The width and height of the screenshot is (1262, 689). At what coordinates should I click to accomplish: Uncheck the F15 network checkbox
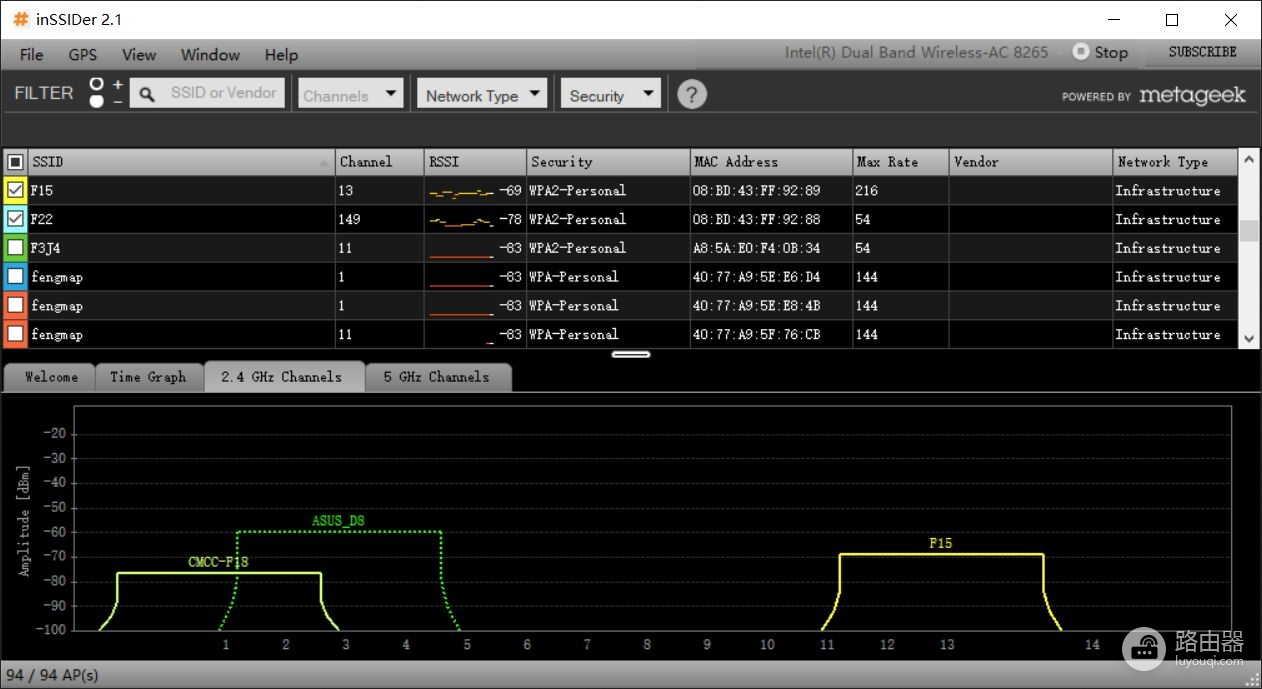pos(16,190)
